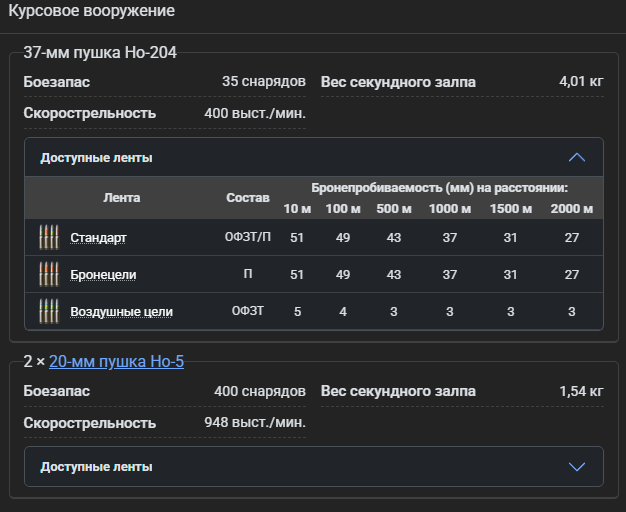Image resolution: width=626 pixels, height=512 pixels.
Task: Click the Воздушные цели belt ammo icon
Action: click(x=47, y=311)
